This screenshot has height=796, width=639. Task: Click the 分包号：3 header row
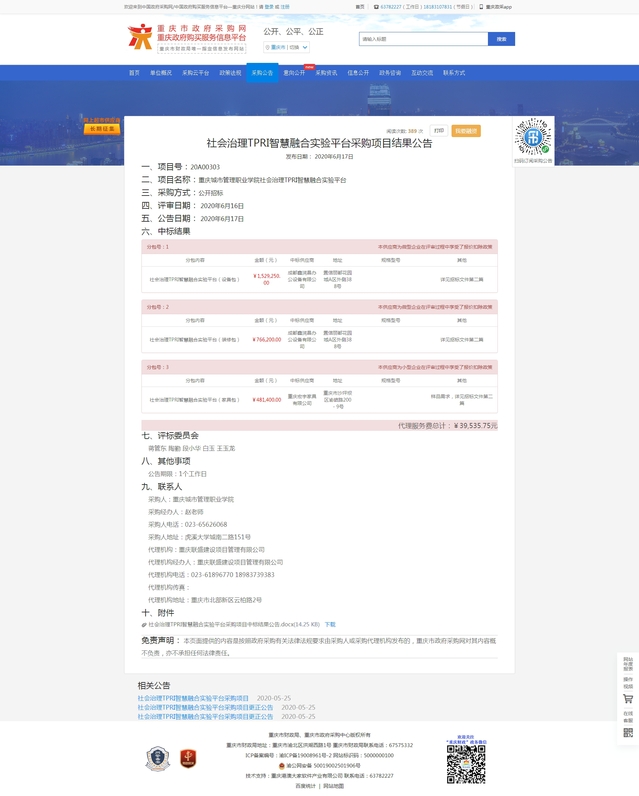point(319,367)
